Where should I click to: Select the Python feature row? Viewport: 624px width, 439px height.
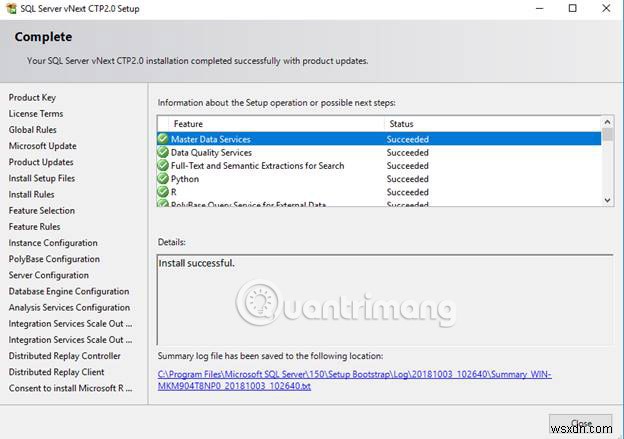[x=379, y=179]
